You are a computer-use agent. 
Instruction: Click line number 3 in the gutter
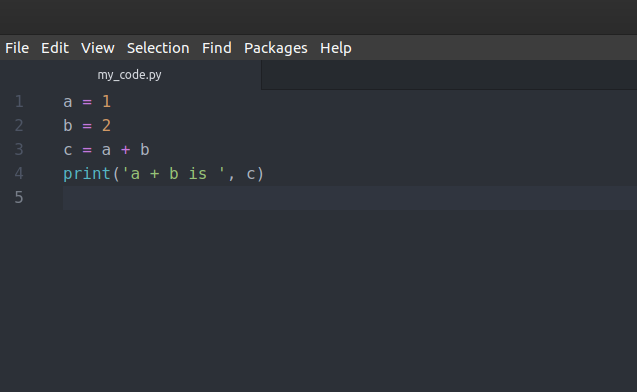[x=19, y=149]
